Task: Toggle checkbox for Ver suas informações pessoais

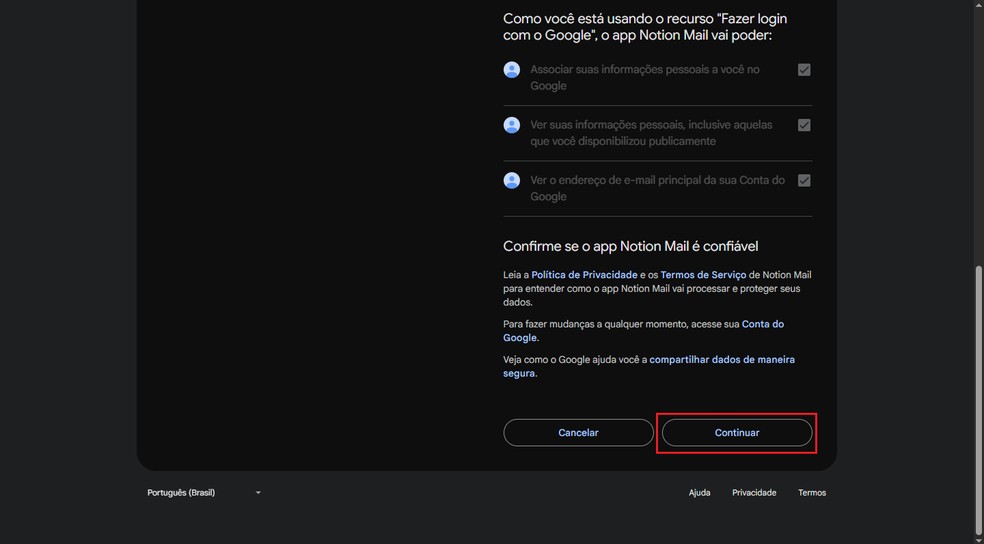Action: [804, 125]
